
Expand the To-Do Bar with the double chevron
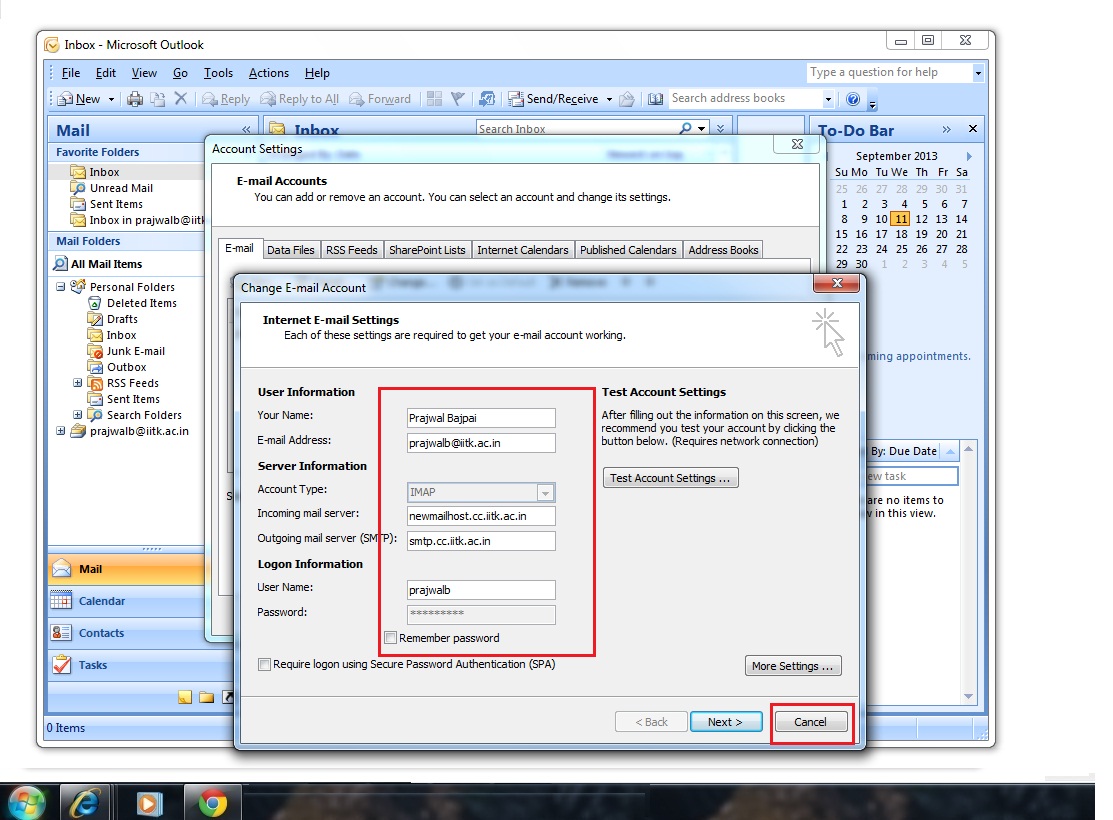[x=946, y=129]
